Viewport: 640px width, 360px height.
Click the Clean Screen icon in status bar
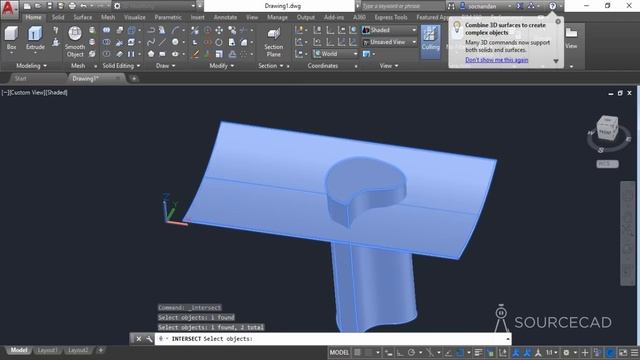pyautogui.click(x=623, y=352)
